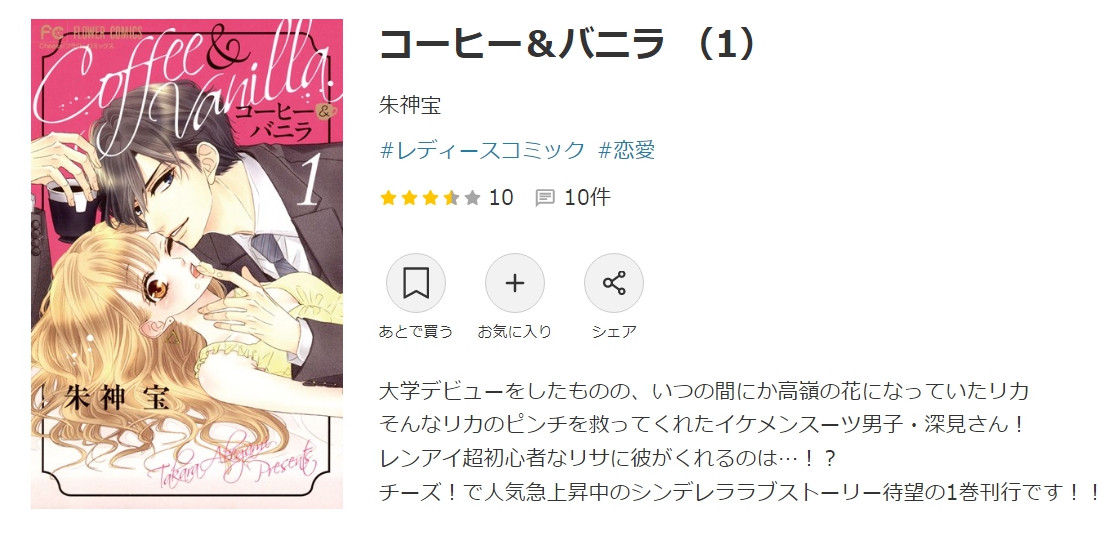Viewport: 1118px width, 541px height.
Task: Open author 朱神宝 page
Action: coord(410,105)
